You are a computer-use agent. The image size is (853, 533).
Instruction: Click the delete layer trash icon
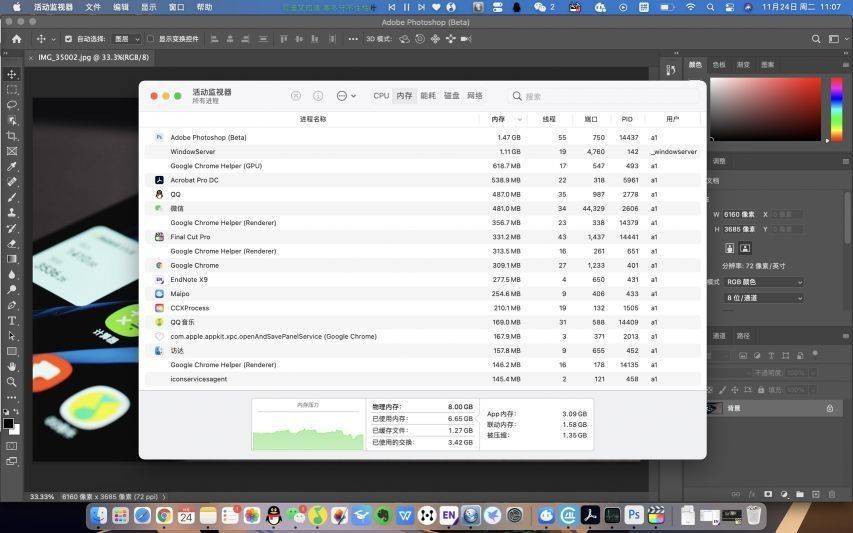[832, 494]
